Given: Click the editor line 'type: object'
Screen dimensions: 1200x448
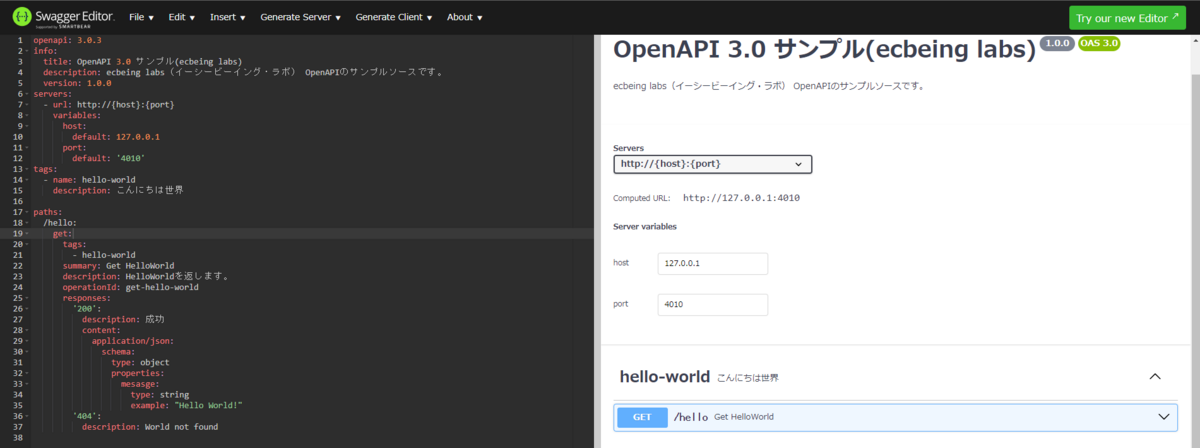Looking at the screenshot, I should (140, 363).
